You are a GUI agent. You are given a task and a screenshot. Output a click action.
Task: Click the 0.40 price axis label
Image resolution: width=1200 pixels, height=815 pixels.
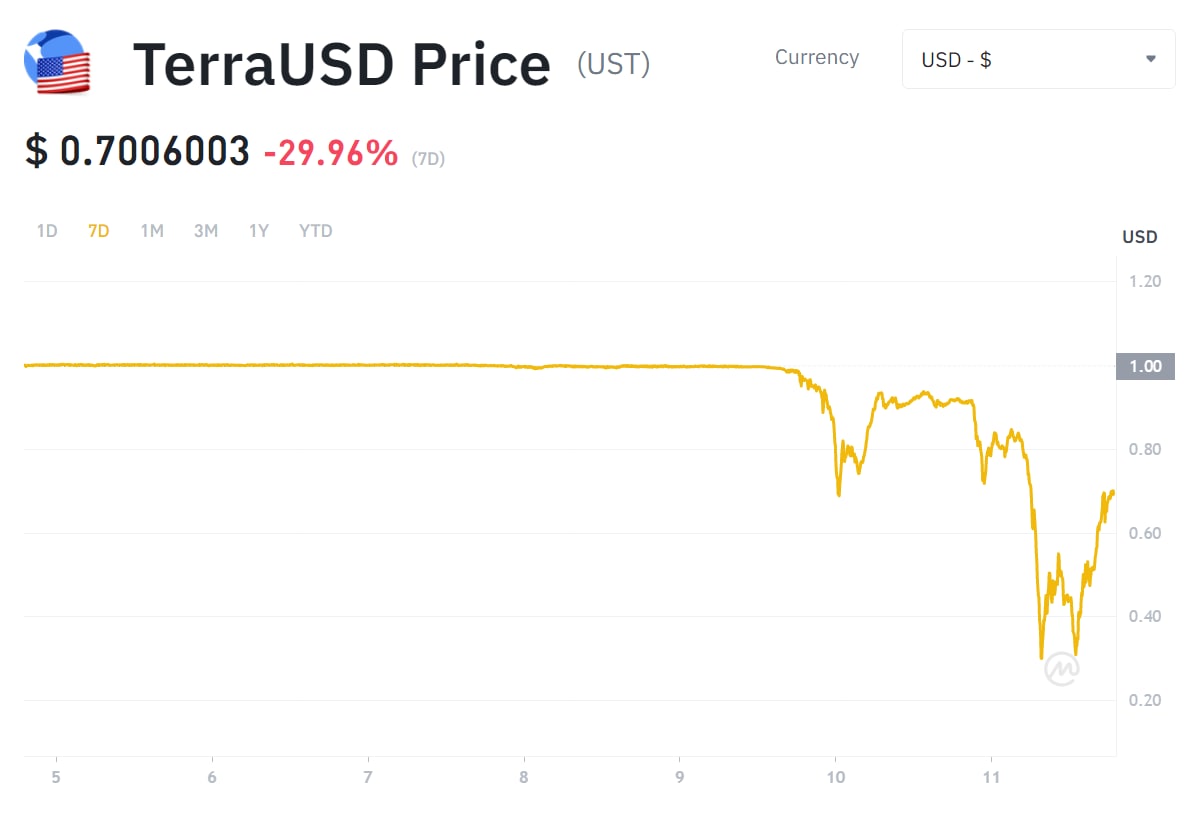coord(1145,616)
